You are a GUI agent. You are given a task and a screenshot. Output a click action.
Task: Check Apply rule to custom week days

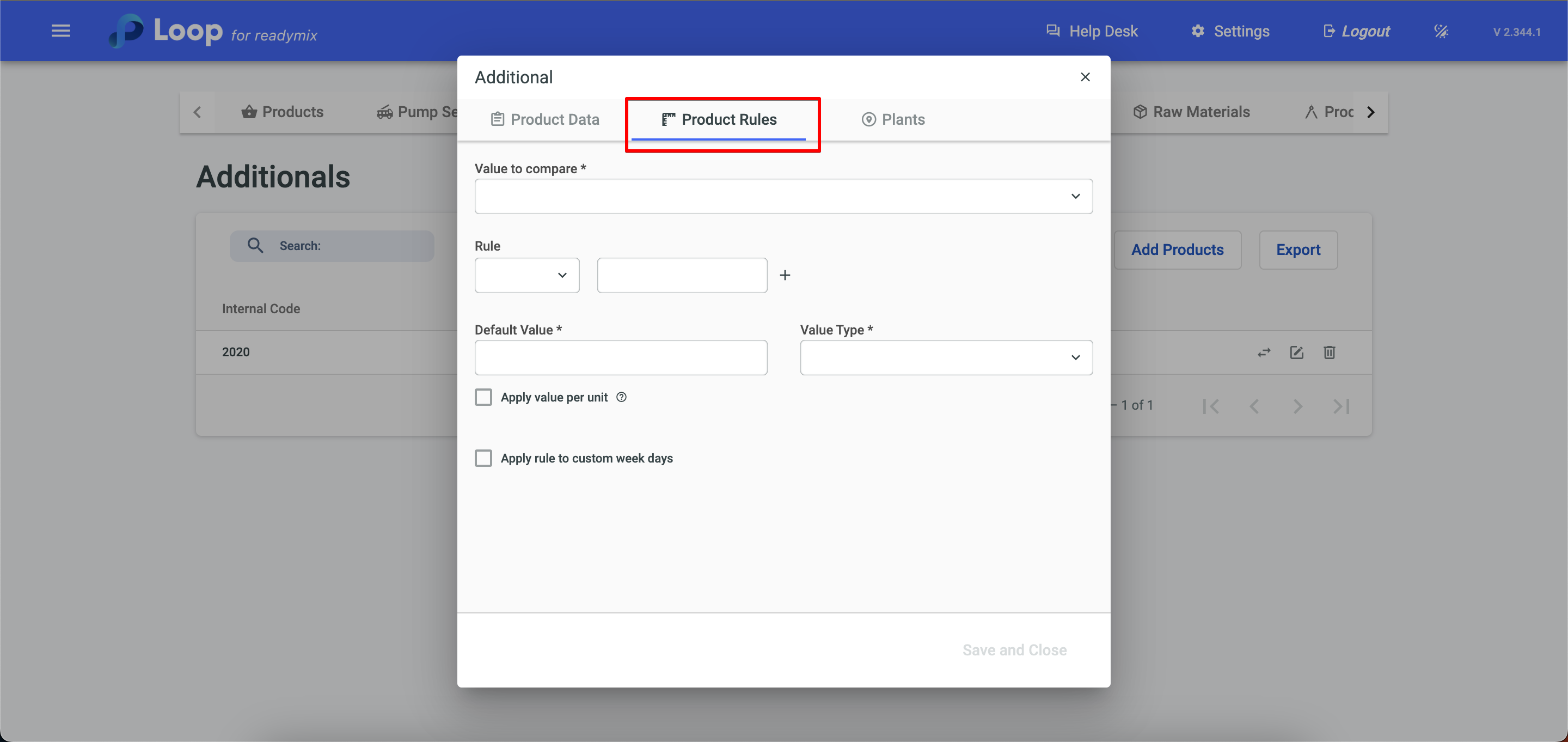click(x=483, y=458)
